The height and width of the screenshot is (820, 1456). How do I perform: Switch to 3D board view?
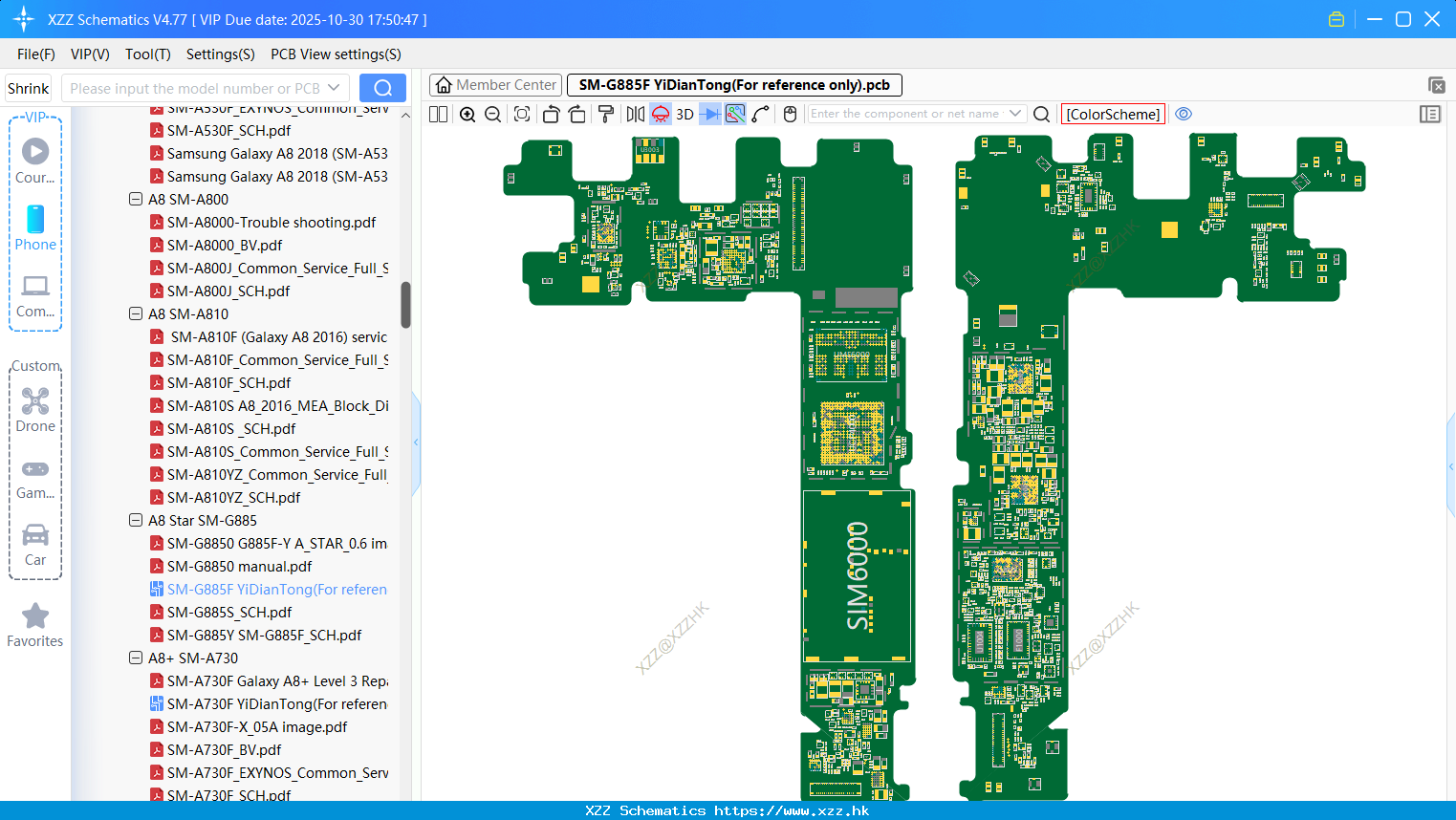pyautogui.click(x=685, y=114)
